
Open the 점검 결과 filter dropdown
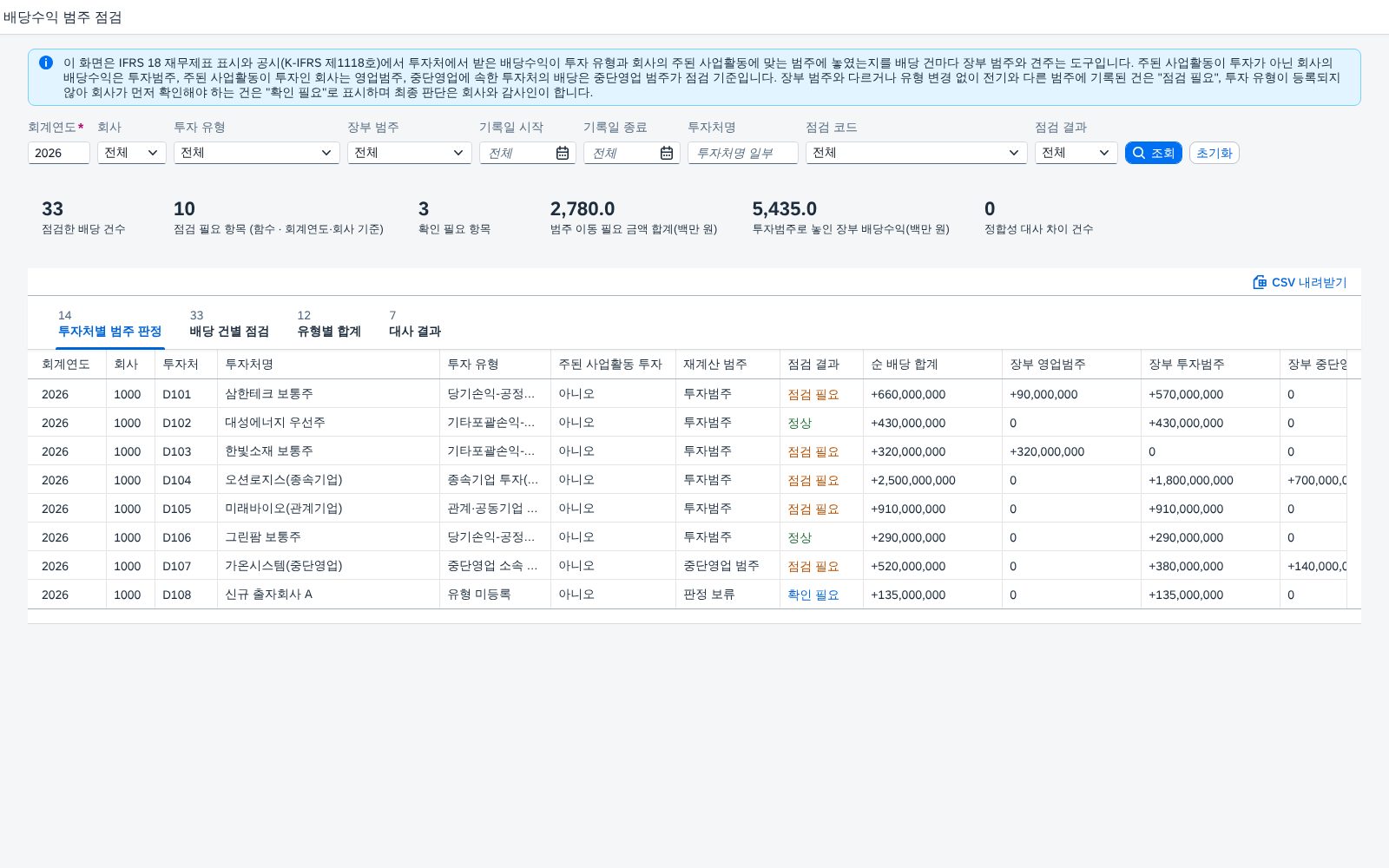tap(1076, 153)
